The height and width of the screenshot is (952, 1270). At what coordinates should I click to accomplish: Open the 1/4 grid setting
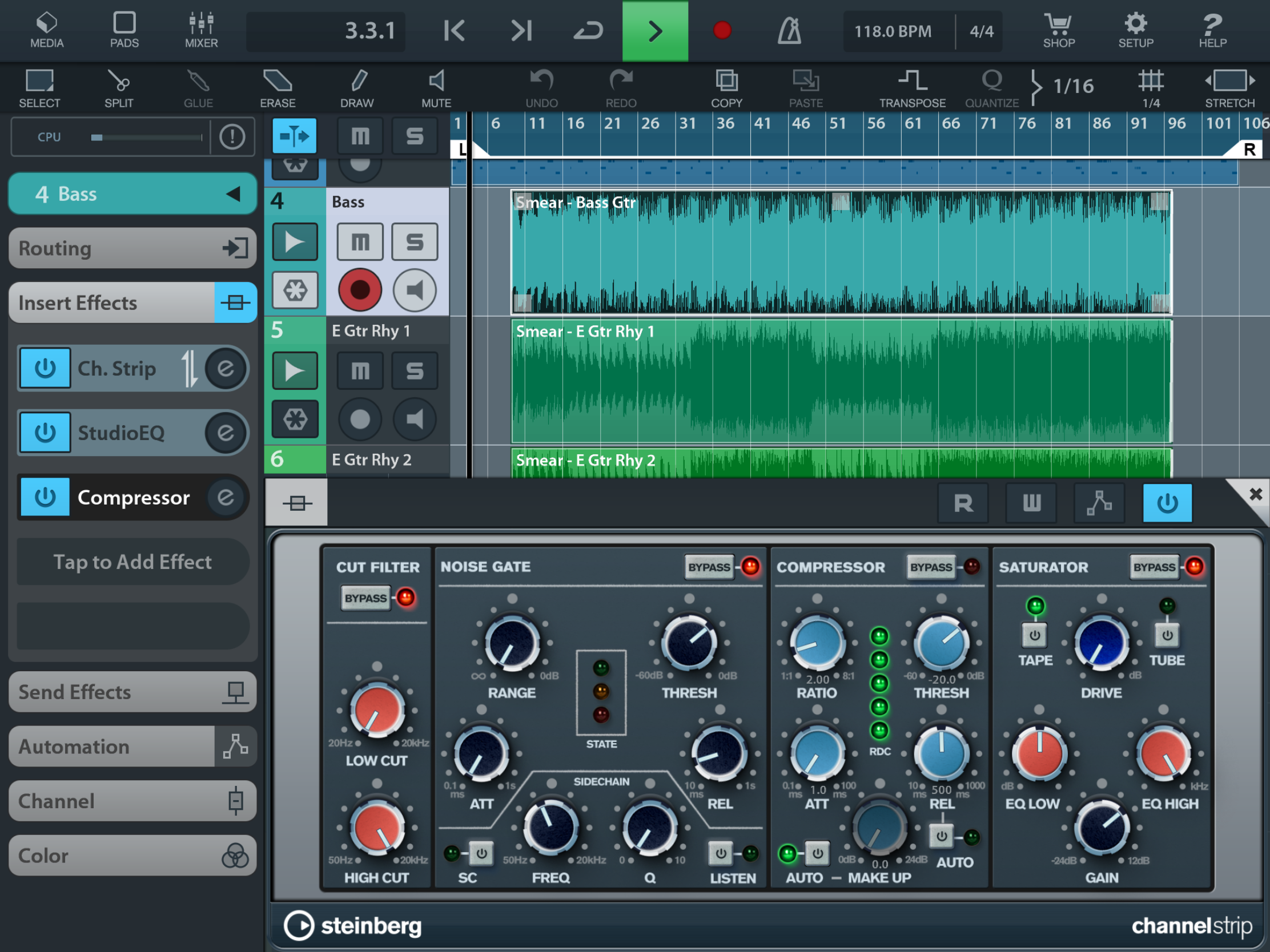pos(1151,88)
